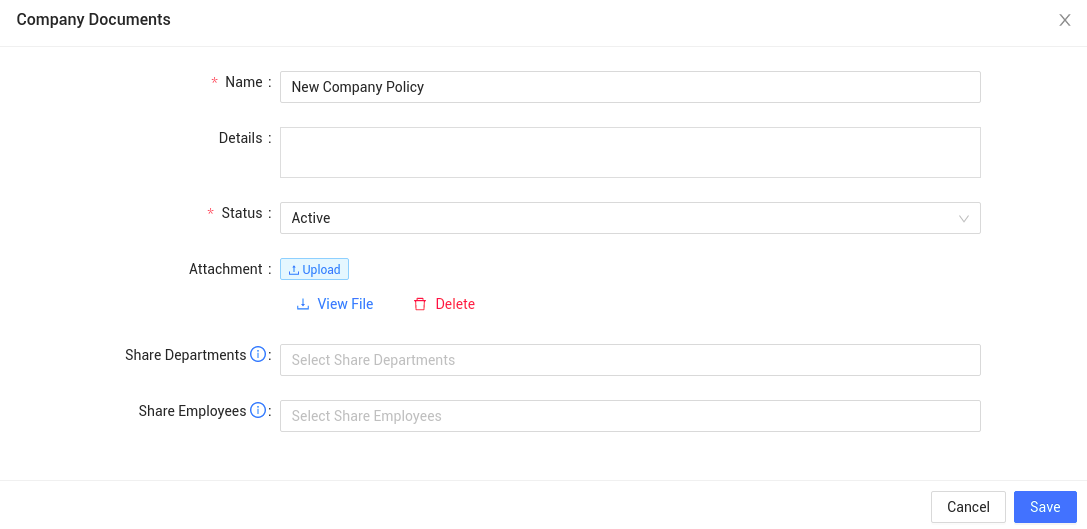Click the Attachment field label
Screen dimensions: 1087x529
pos(225,269)
